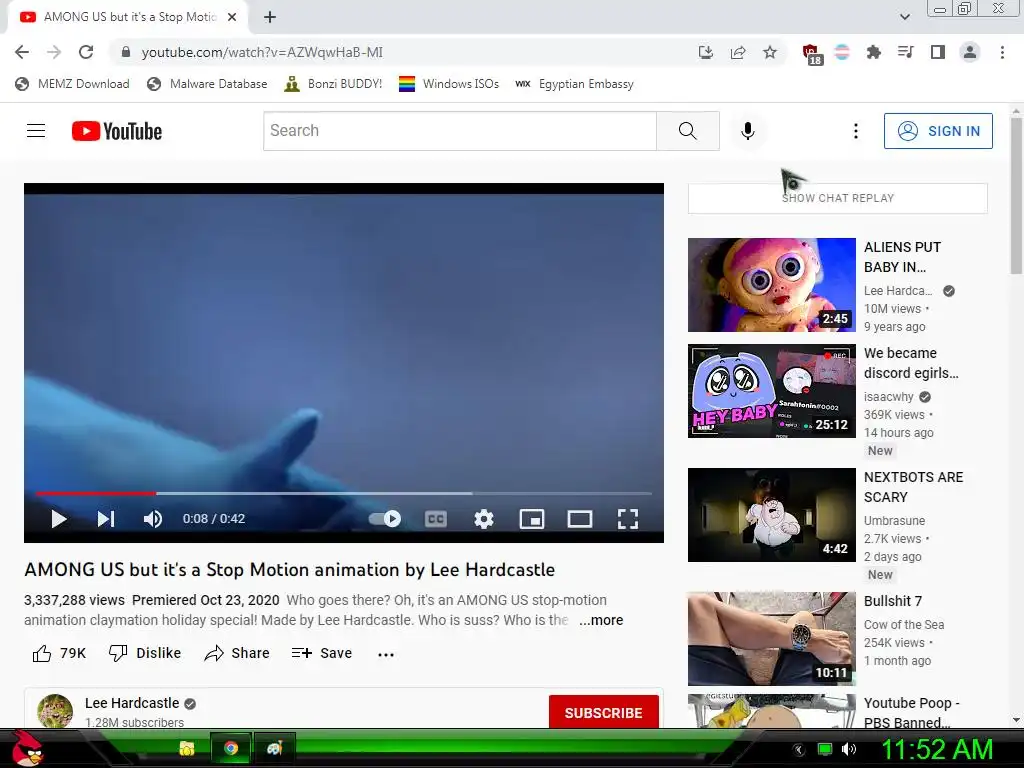This screenshot has height=768, width=1024.
Task: Share the video
Action: coord(237,653)
